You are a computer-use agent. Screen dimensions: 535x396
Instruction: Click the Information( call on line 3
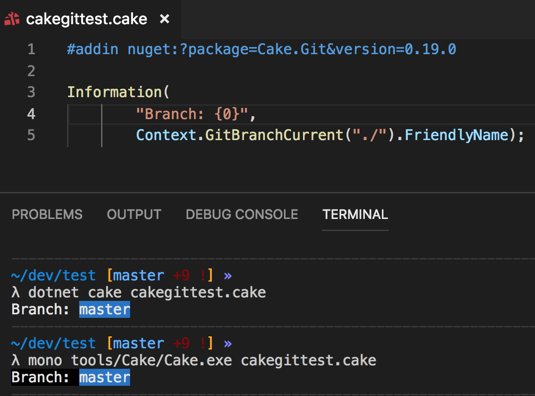[x=118, y=92]
